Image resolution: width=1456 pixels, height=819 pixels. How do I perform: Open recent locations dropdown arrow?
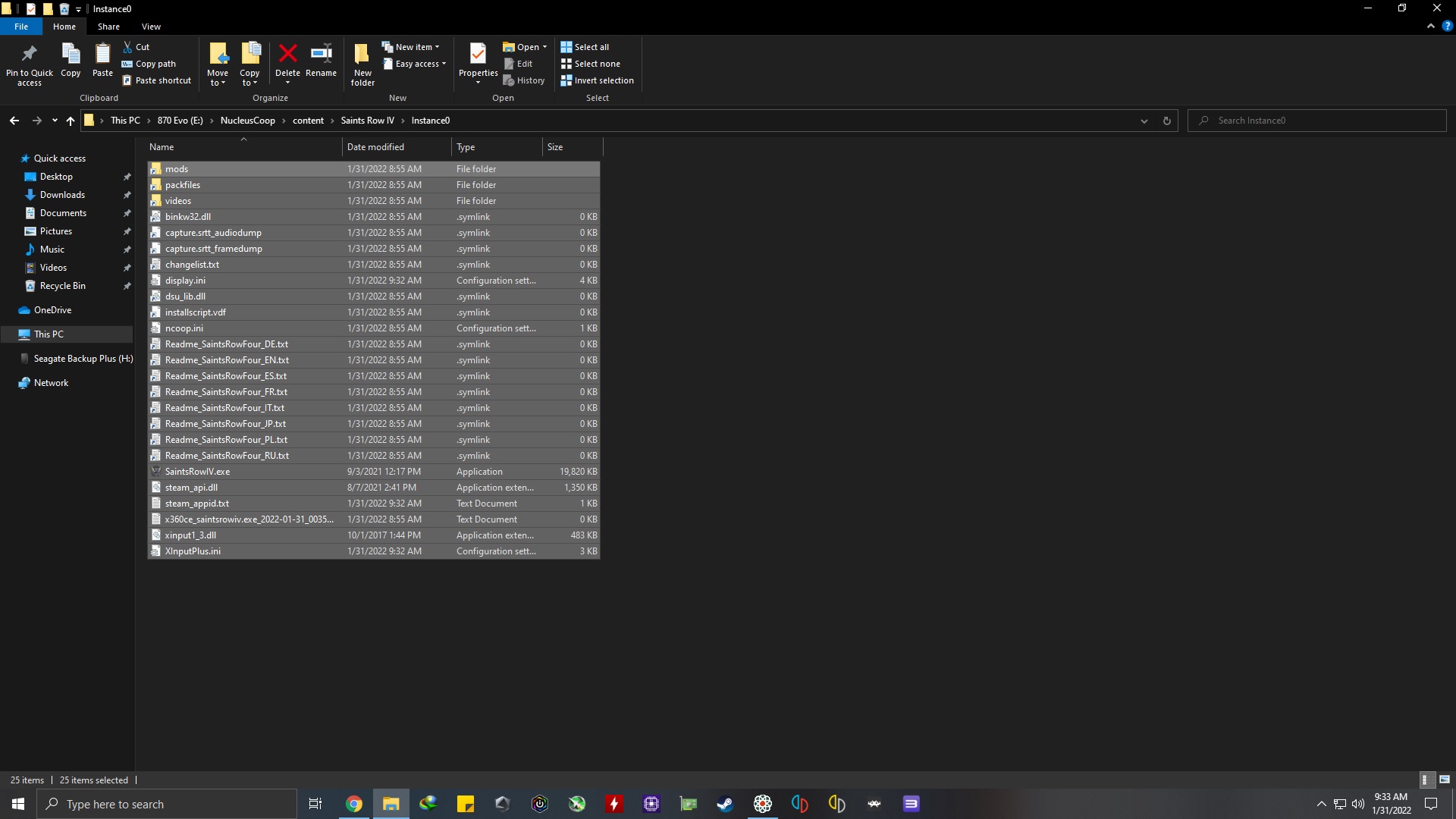(x=55, y=121)
